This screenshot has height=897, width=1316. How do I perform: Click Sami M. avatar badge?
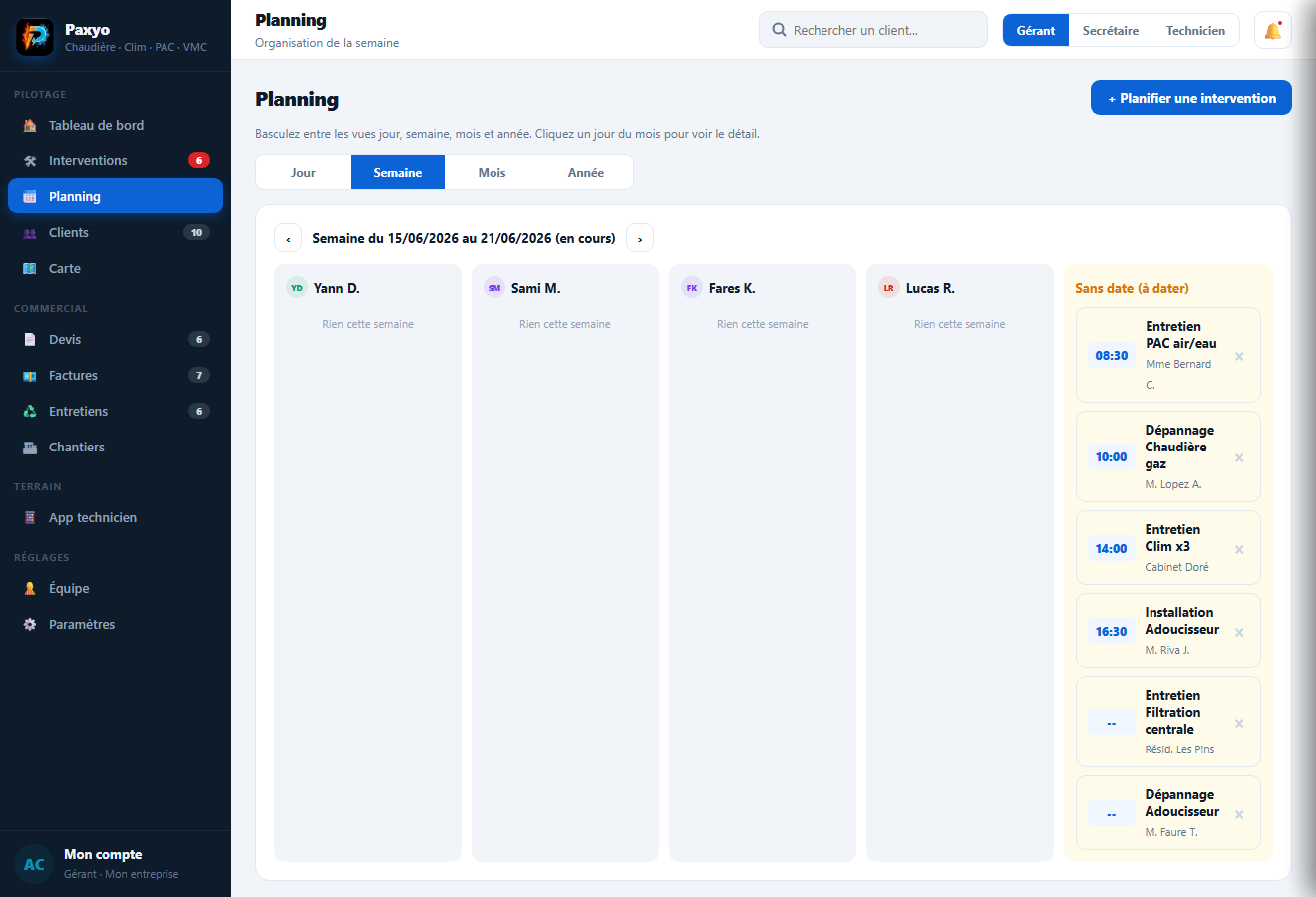pyautogui.click(x=493, y=287)
